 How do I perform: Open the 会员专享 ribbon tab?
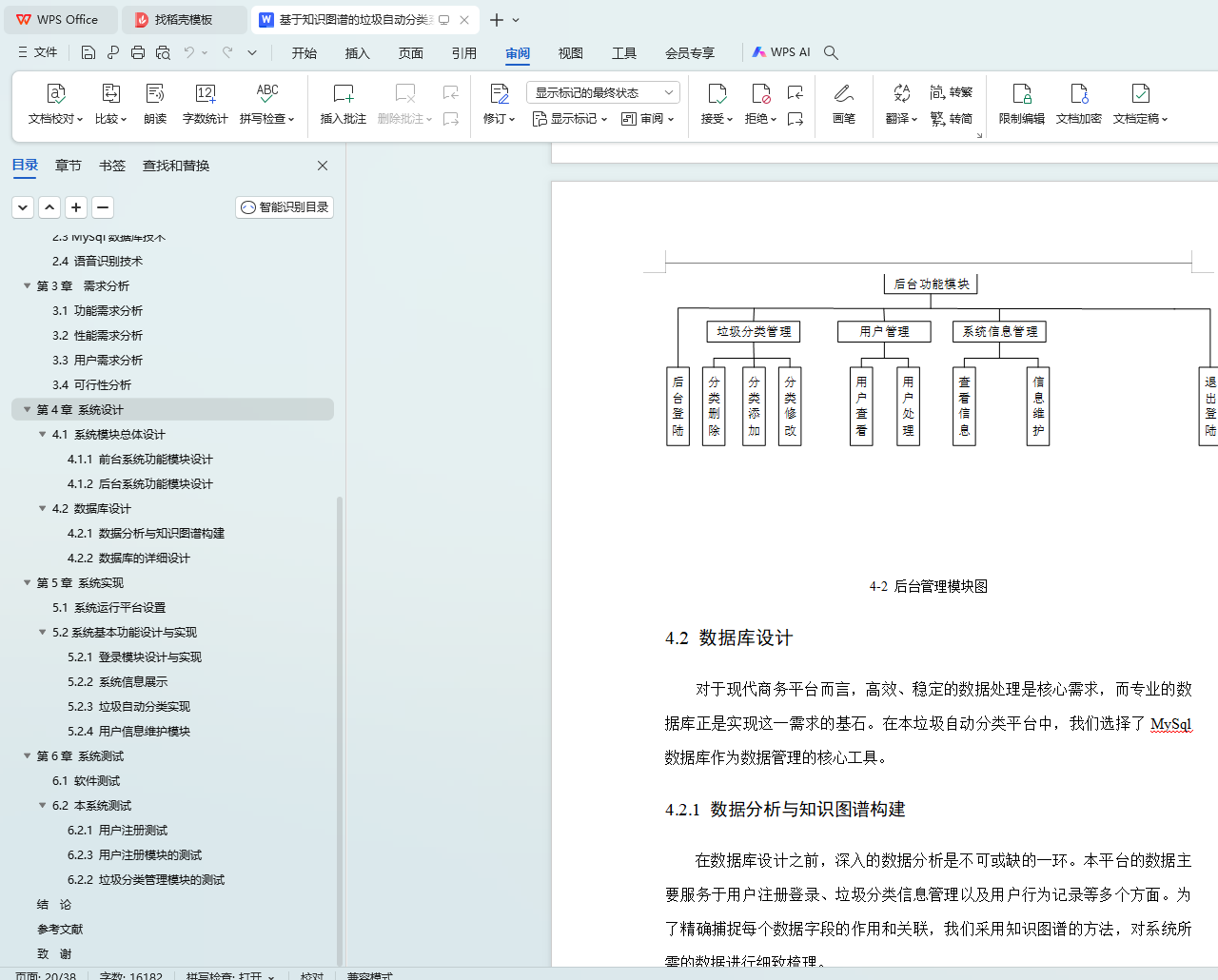point(690,53)
